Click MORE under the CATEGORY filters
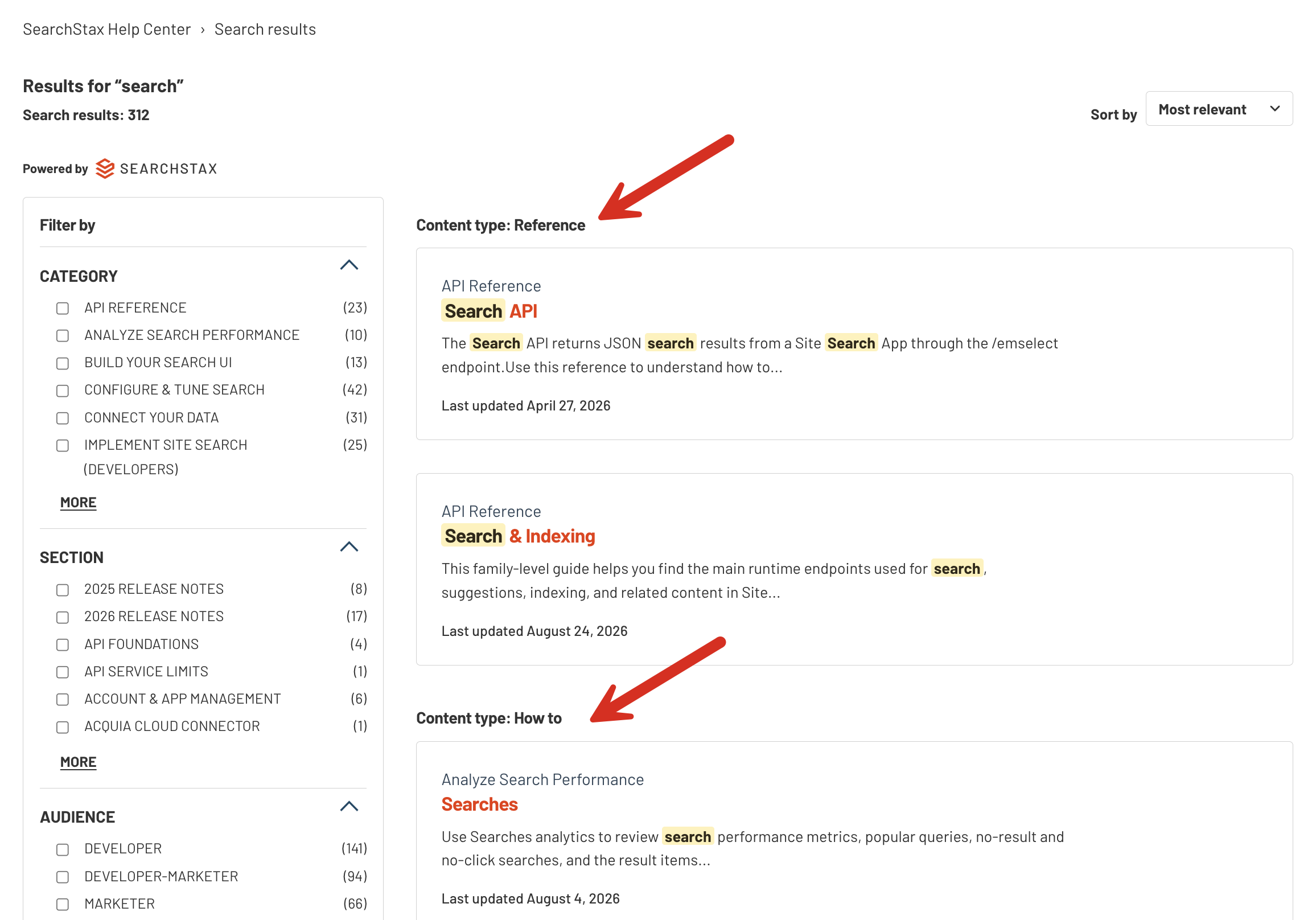1316x920 pixels. (x=78, y=502)
